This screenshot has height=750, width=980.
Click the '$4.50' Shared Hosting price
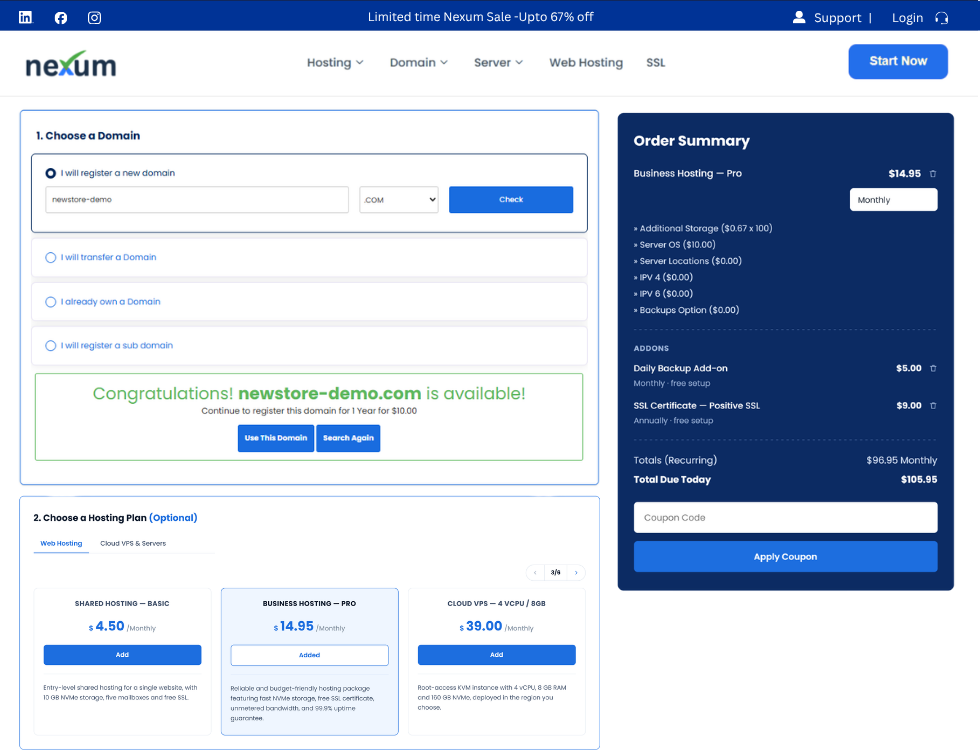[106, 626]
